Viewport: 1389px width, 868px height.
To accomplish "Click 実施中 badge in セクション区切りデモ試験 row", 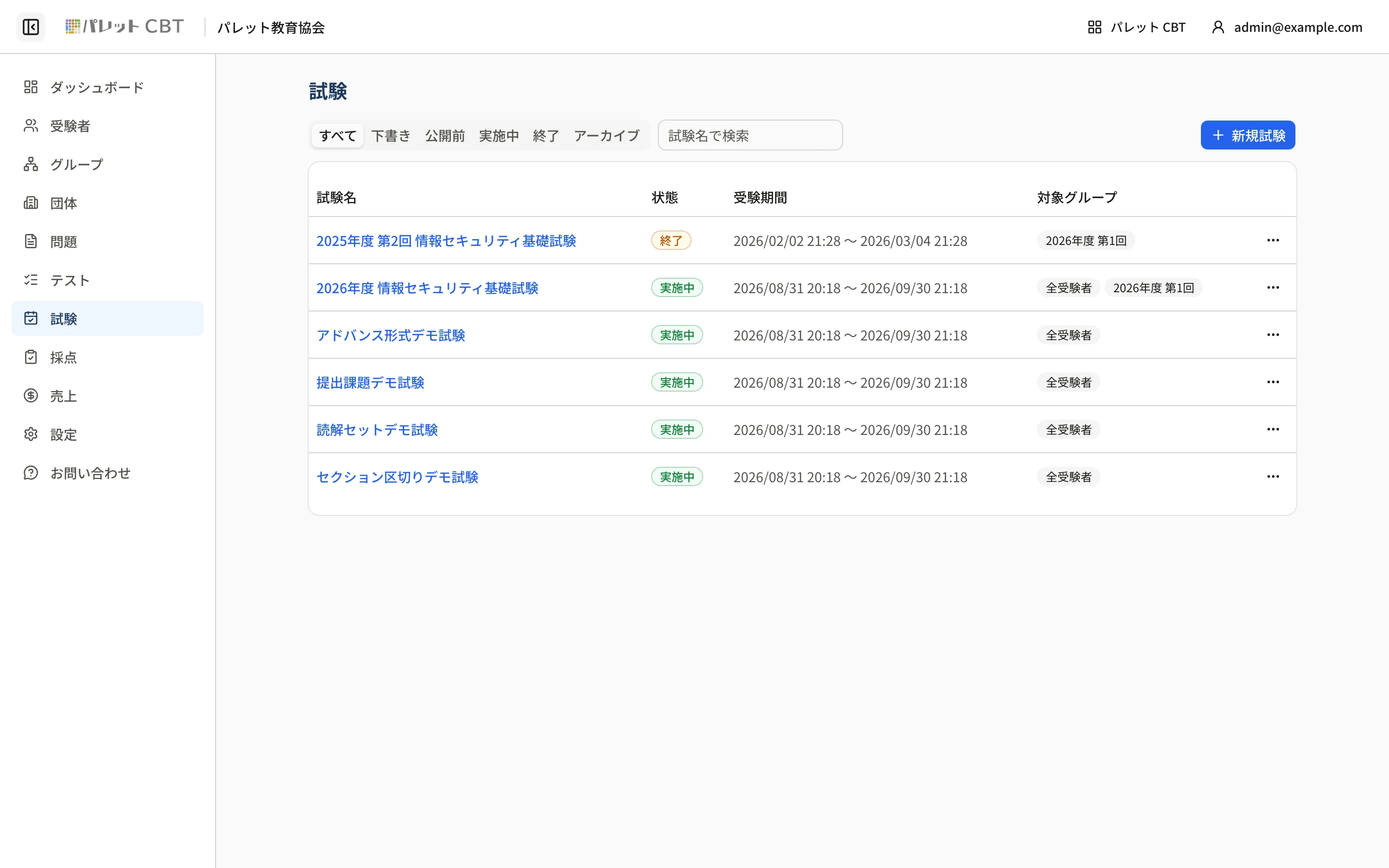I will pos(677,476).
